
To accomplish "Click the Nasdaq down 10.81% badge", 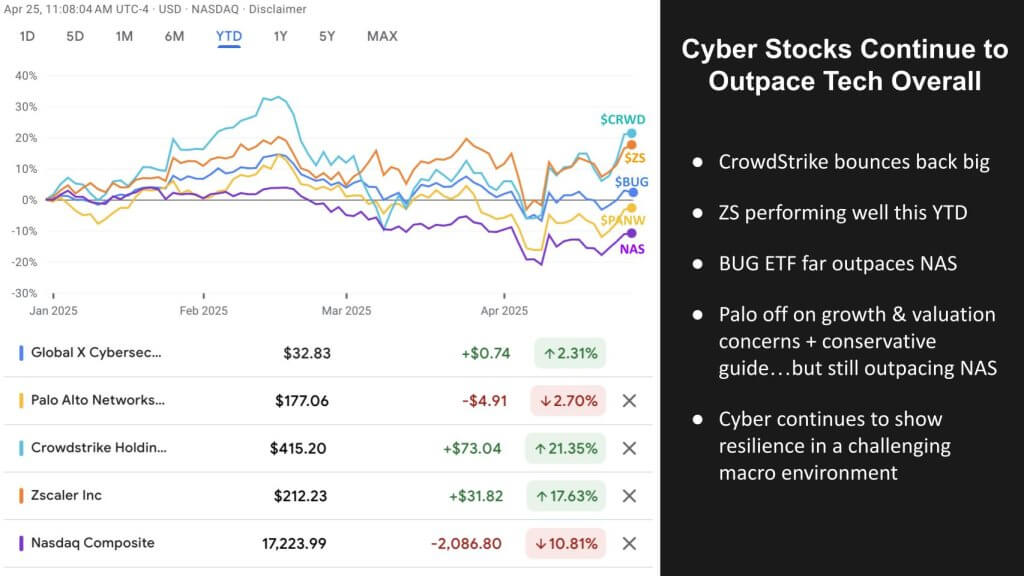I will tap(566, 543).
